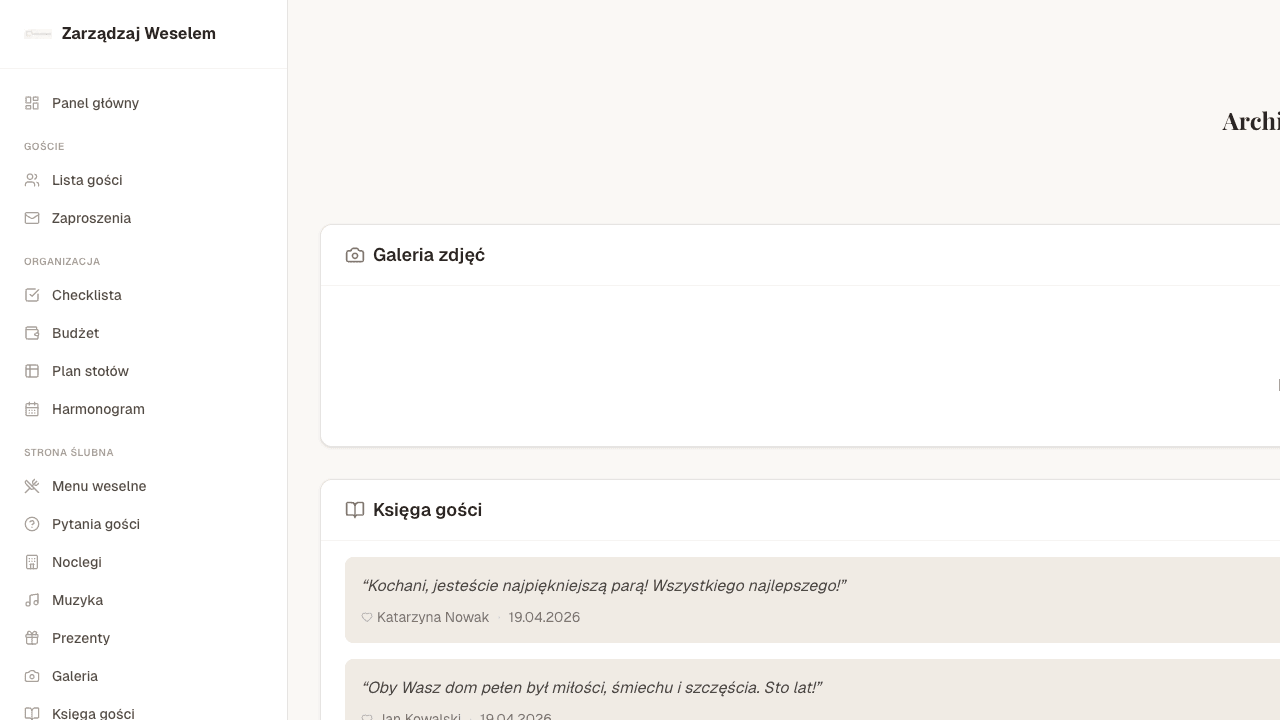
Task: Click the camera icon beside Galeria zdjęć
Action: pos(355,255)
